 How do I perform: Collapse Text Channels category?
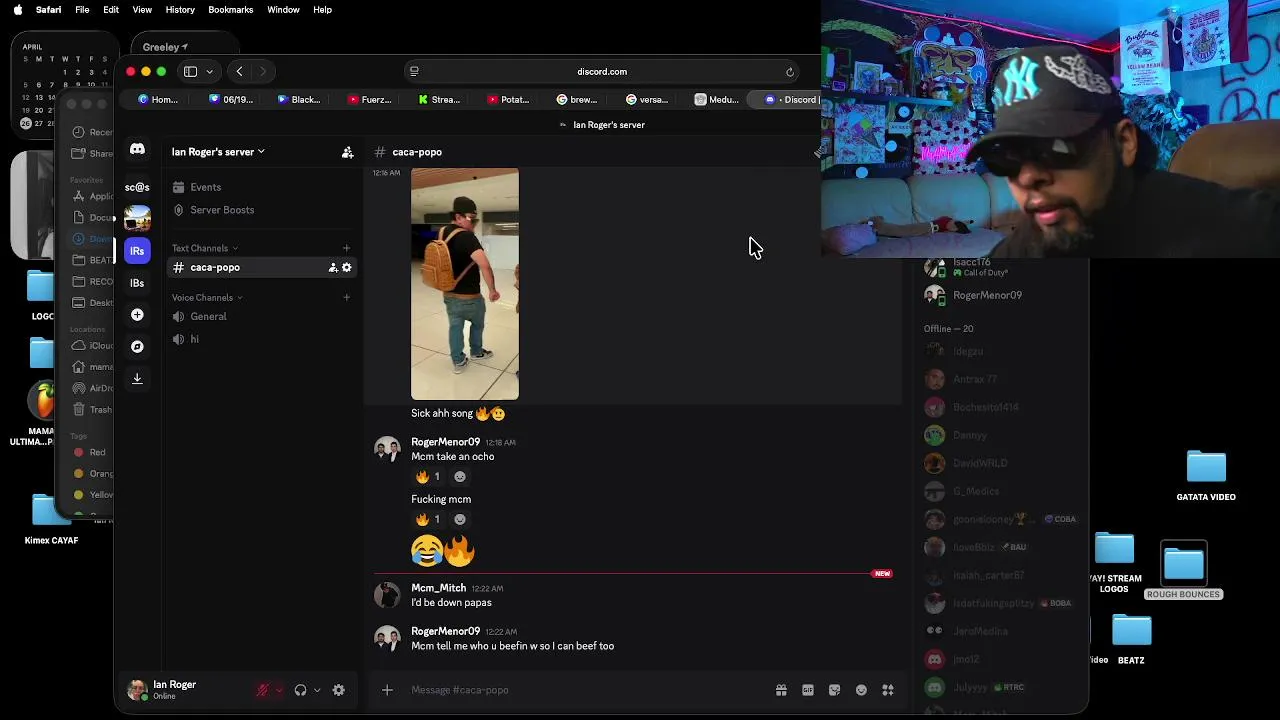click(x=205, y=248)
